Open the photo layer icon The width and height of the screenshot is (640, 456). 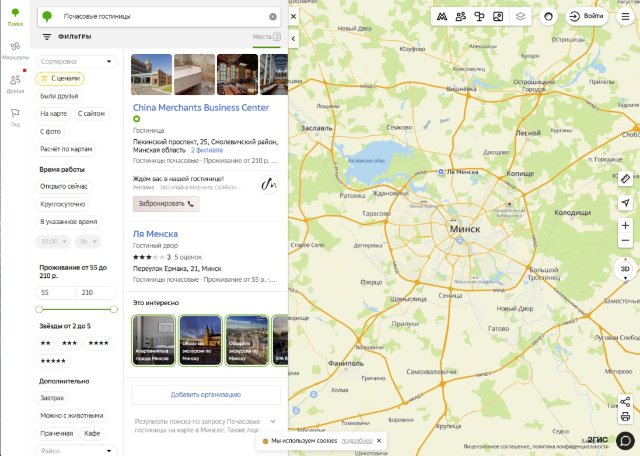point(498,17)
